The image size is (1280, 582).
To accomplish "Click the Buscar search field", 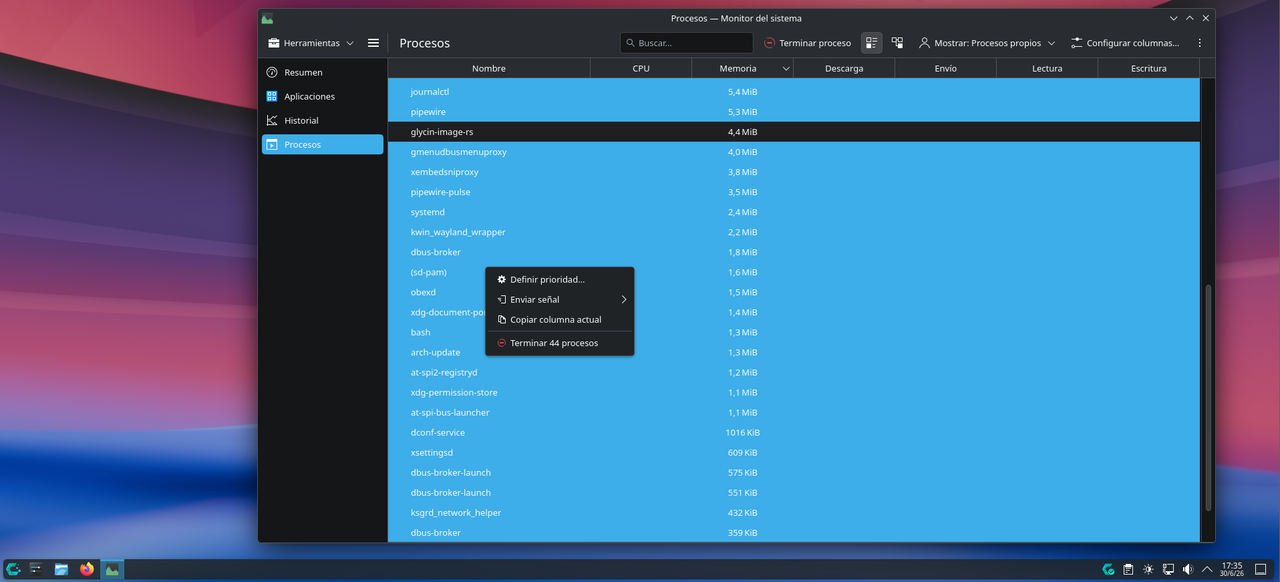I will point(686,43).
